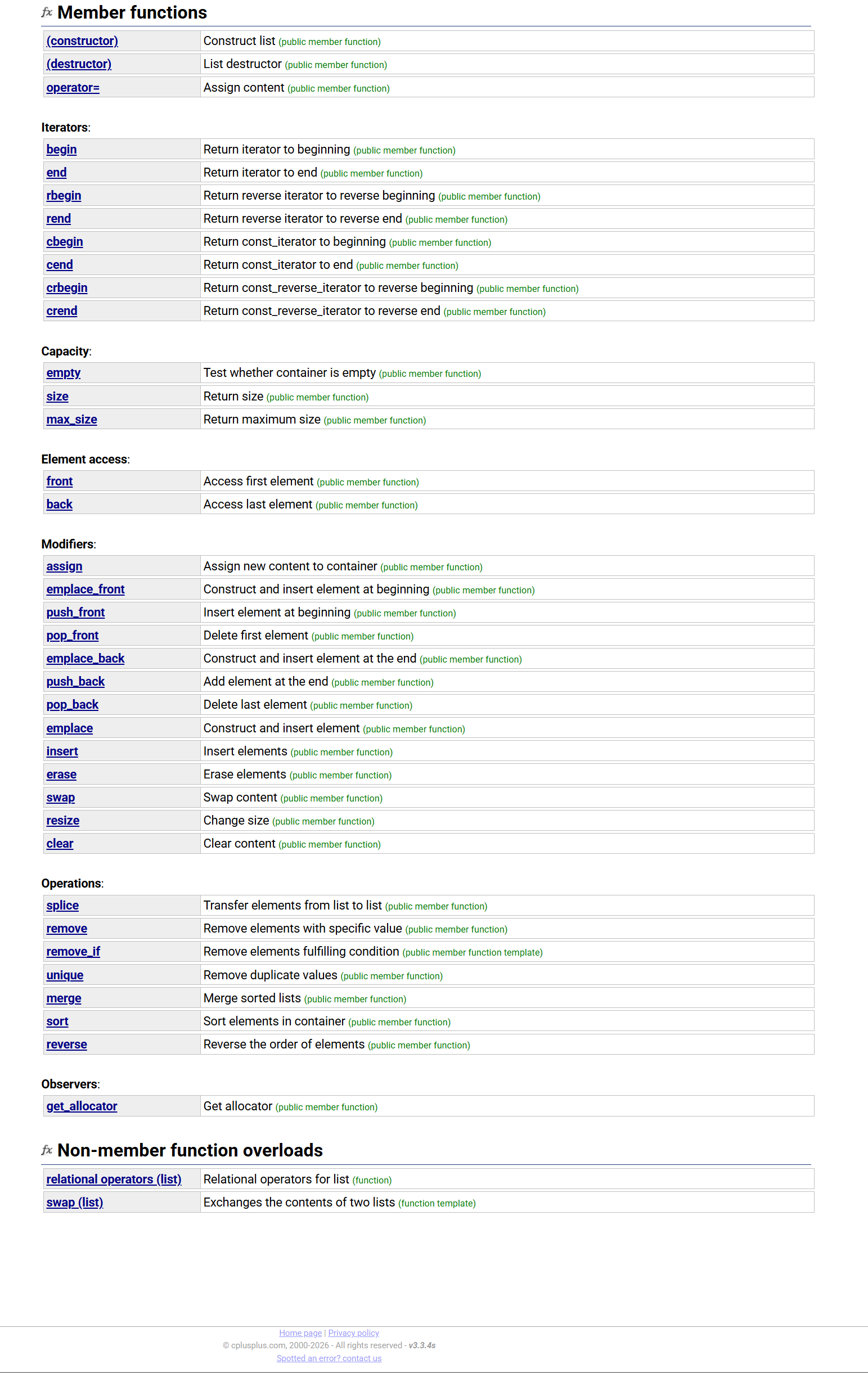The height and width of the screenshot is (1373, 868).
Task: Open relational operators (list) link
Action: pos(114,1180)
